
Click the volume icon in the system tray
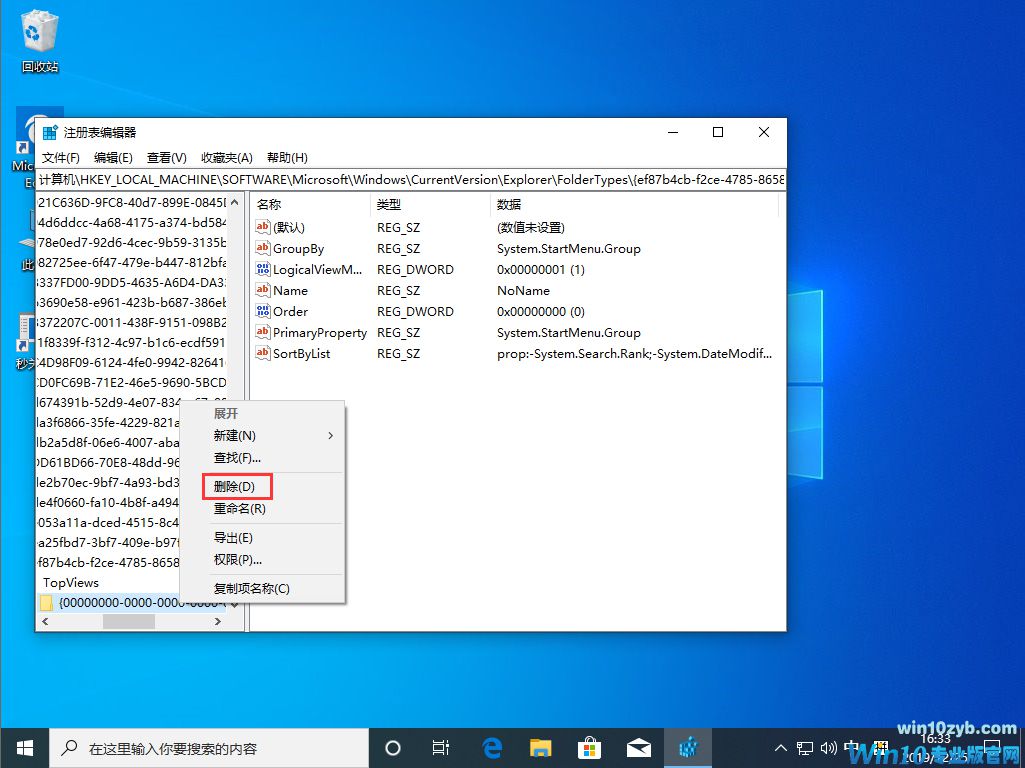829,747
